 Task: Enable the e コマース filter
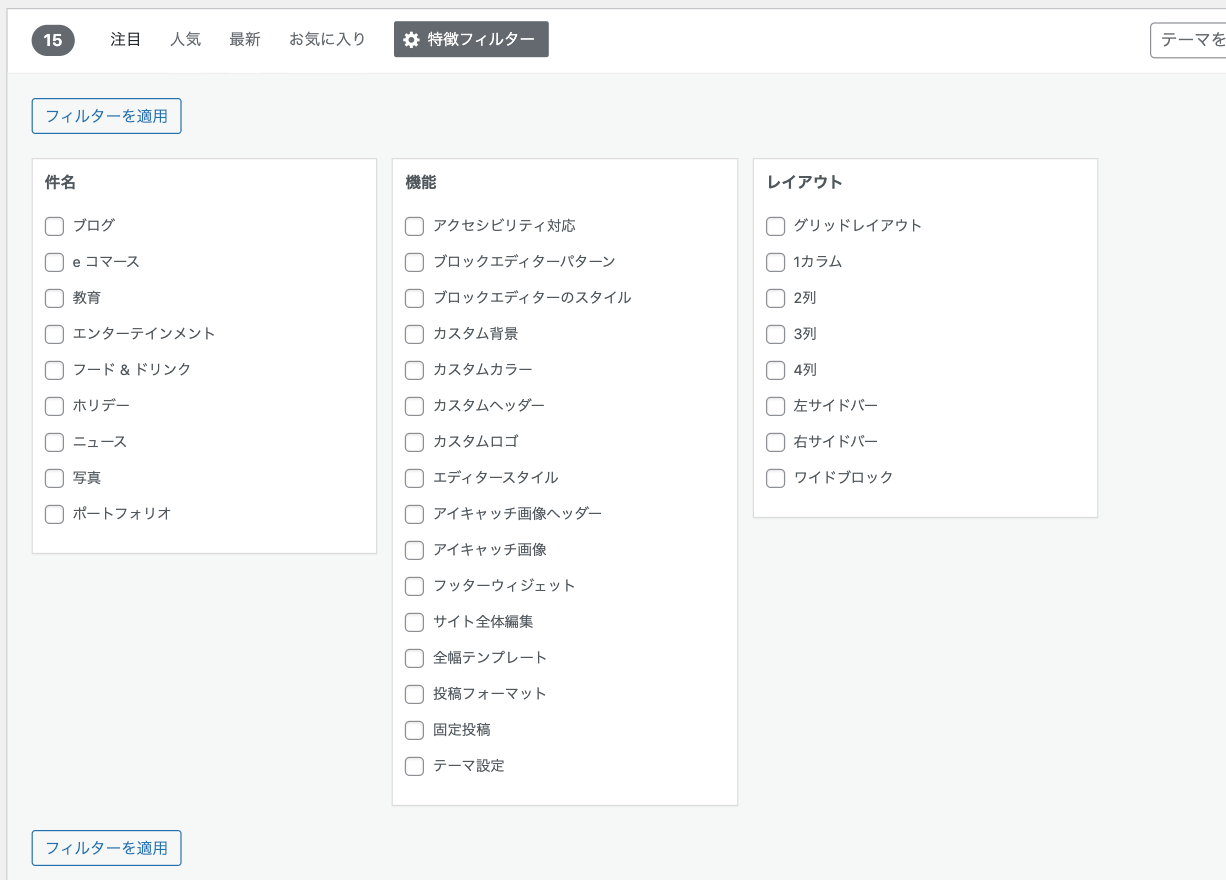(54, 262)
